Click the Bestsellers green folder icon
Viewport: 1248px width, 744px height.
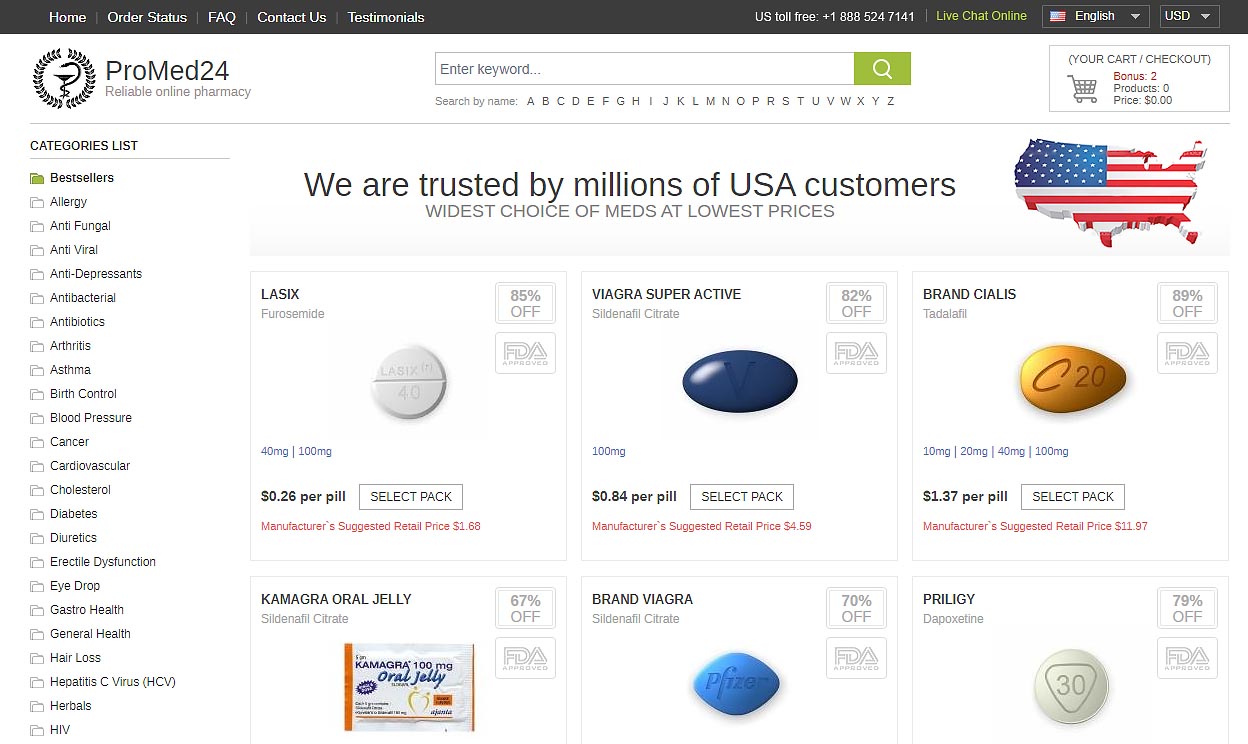click(x=37, y=178)
